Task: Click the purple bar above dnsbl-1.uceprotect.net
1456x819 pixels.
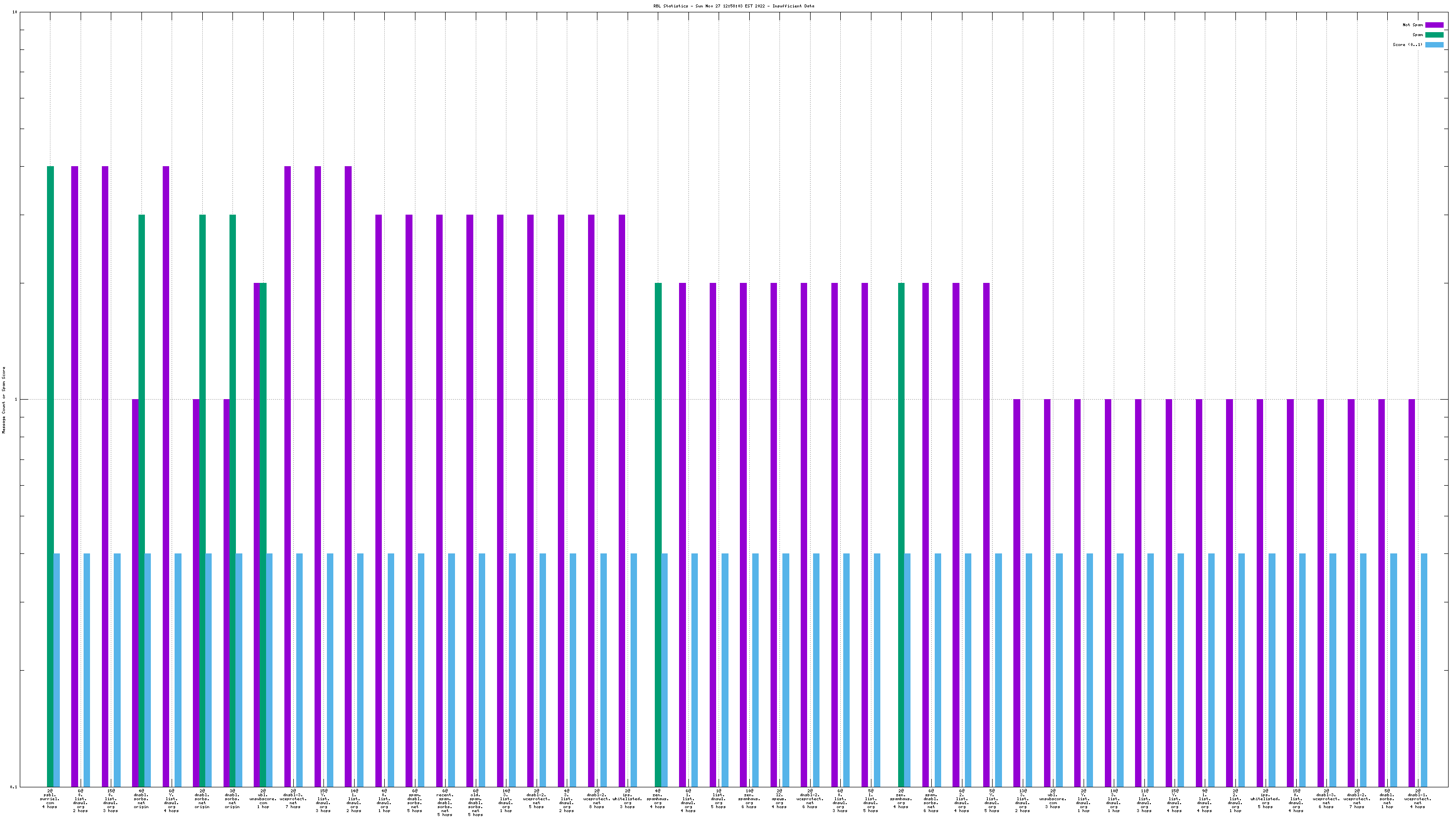Action: point(1412,592)
